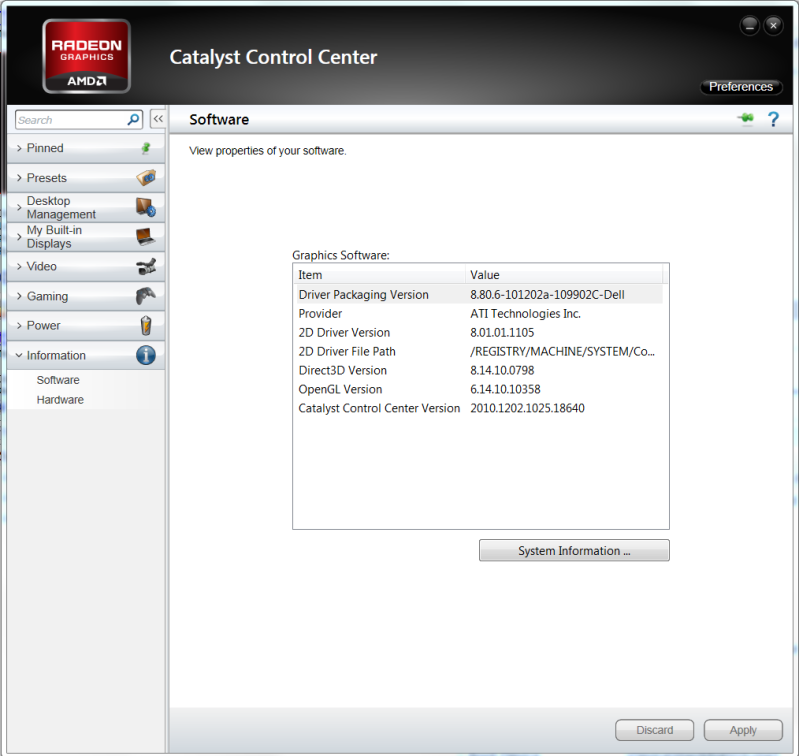This screenshot has height=756, width=799.
Task: Click the value ATI Technologies Inc.
Action: click(525, 313)
